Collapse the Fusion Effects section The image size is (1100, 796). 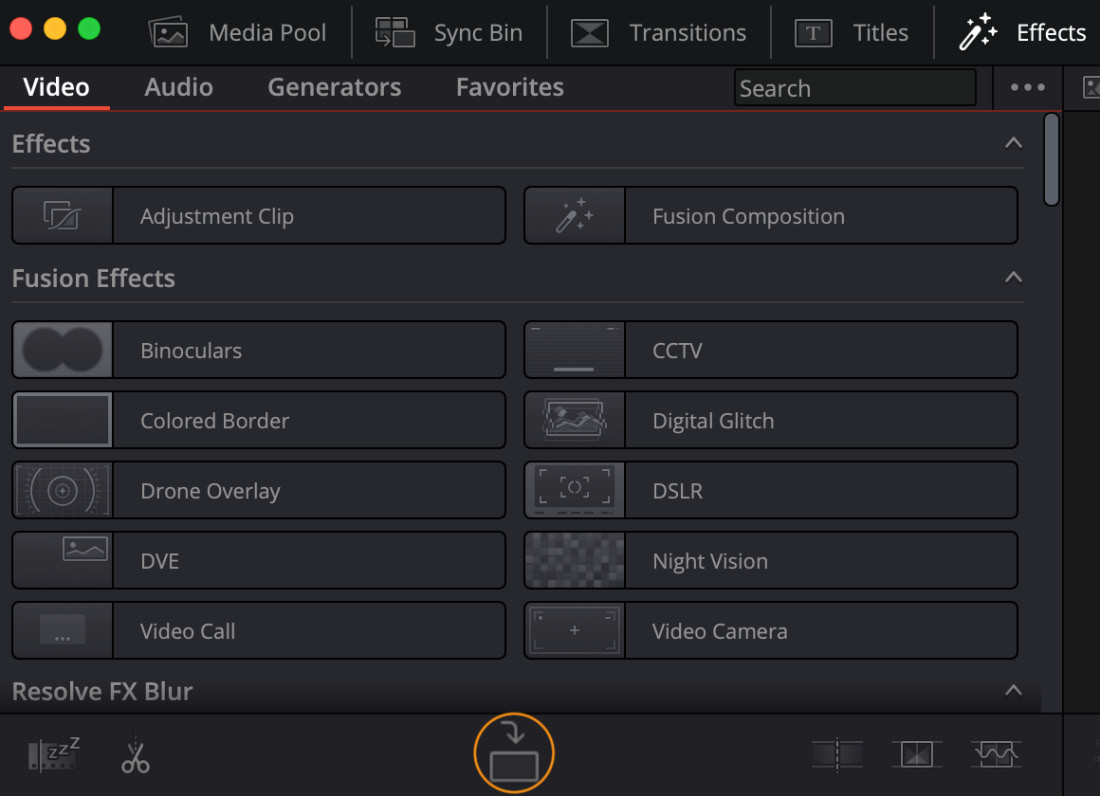[x=1013, y=278]
